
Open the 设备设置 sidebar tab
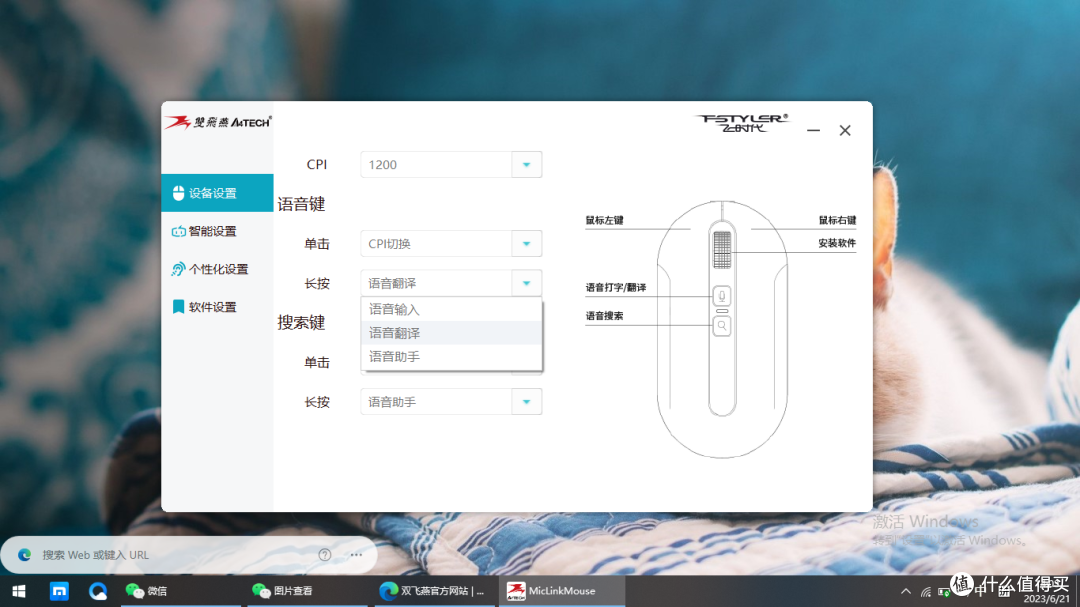[217, 193]
